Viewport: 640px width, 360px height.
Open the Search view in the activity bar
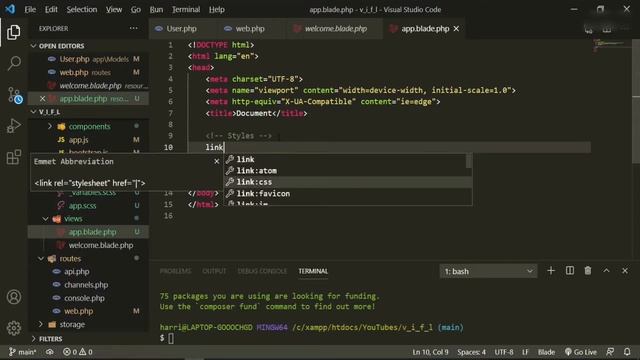point(13,63)
